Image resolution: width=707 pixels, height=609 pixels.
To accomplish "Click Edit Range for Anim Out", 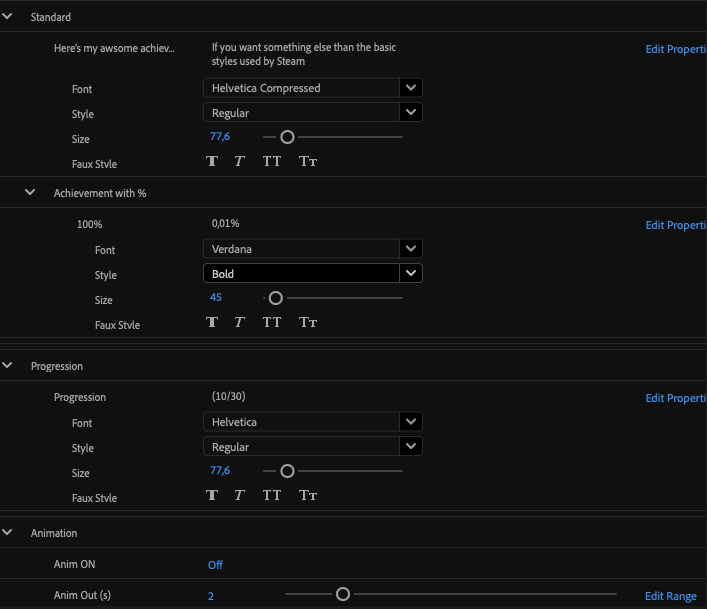I will 670,596.
